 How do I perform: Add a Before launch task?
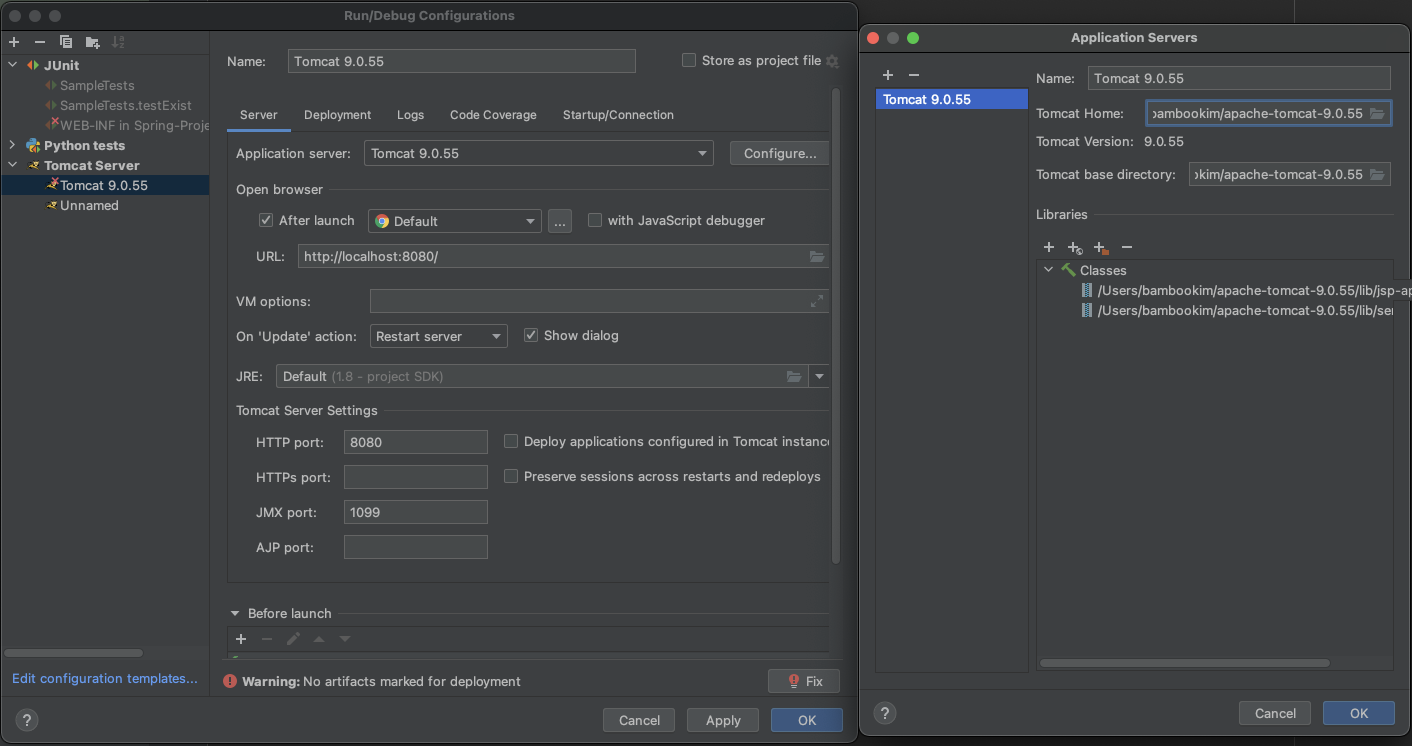click(241, 639)
